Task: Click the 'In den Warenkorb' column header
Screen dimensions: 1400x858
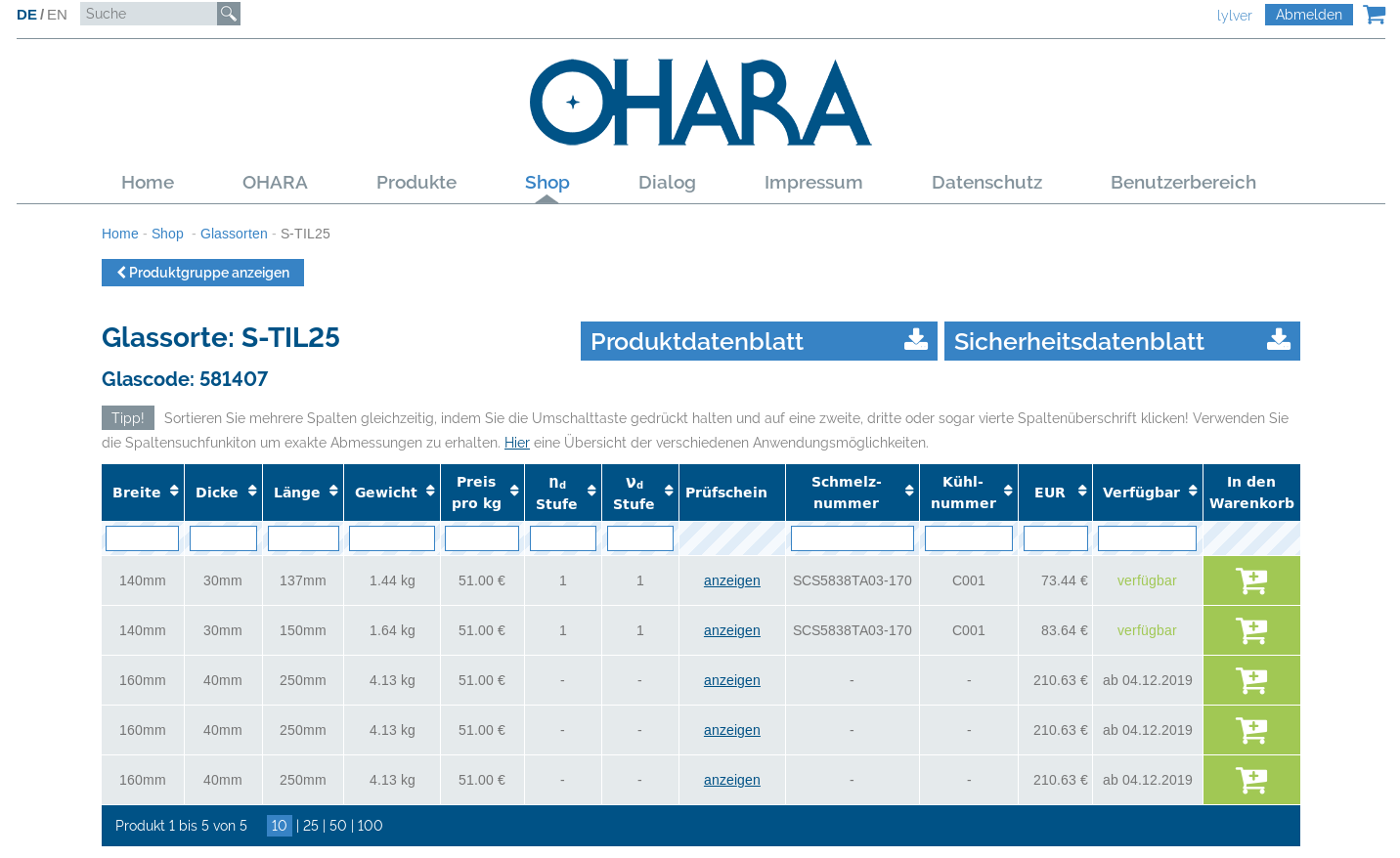Action: tap(1251, 493)
